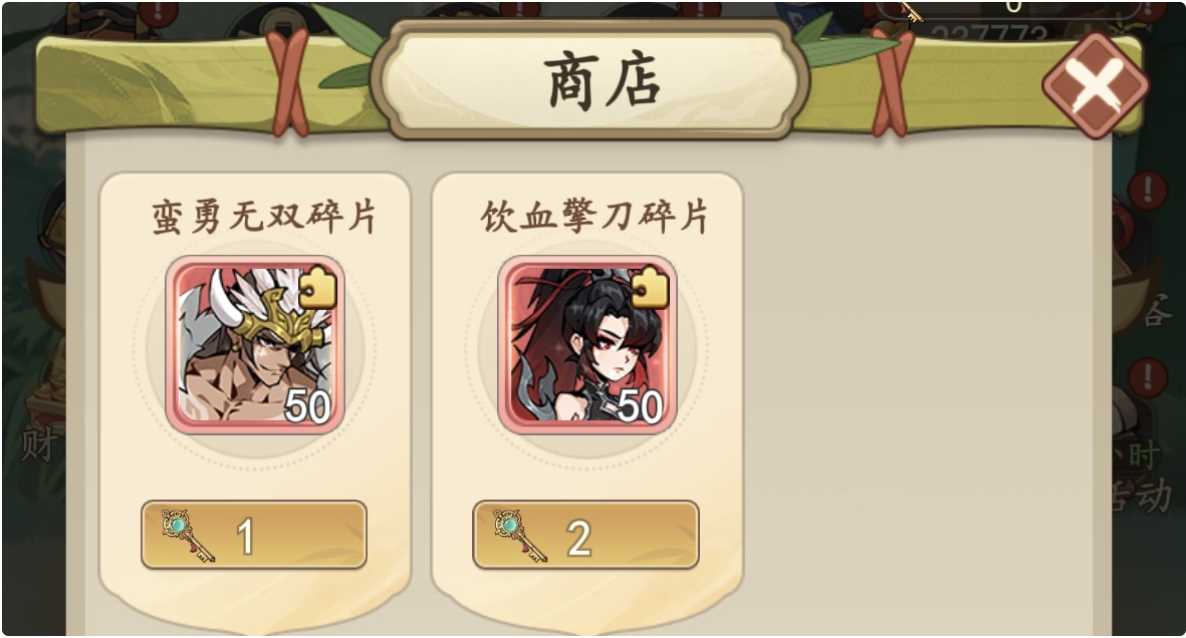Screen dimensions: 1186x638
Task: Click the 蛮勇无双碎片 item title
Action: coord(264,217)
